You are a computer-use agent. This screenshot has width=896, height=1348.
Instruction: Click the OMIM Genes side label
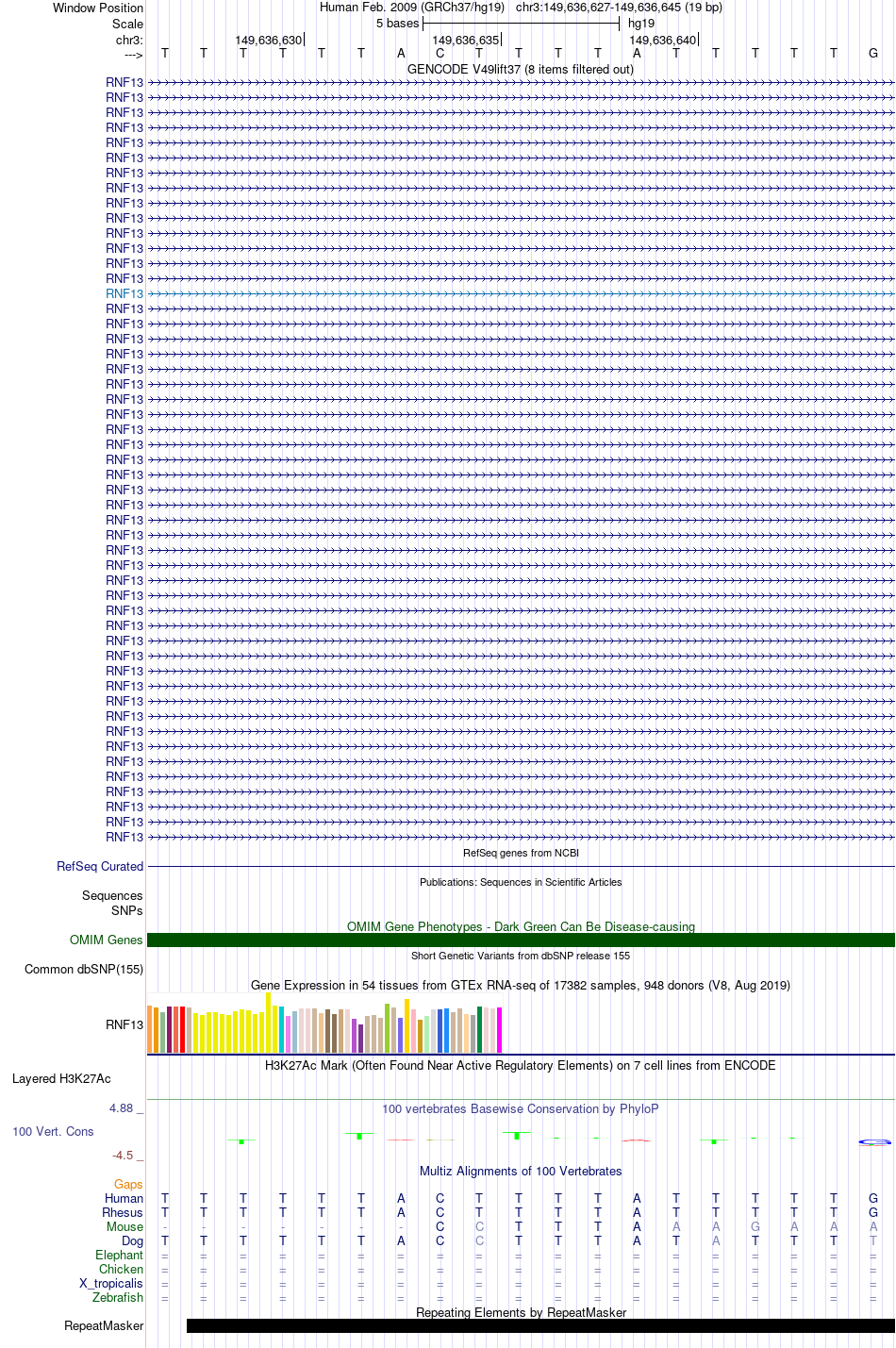(107, 940)
